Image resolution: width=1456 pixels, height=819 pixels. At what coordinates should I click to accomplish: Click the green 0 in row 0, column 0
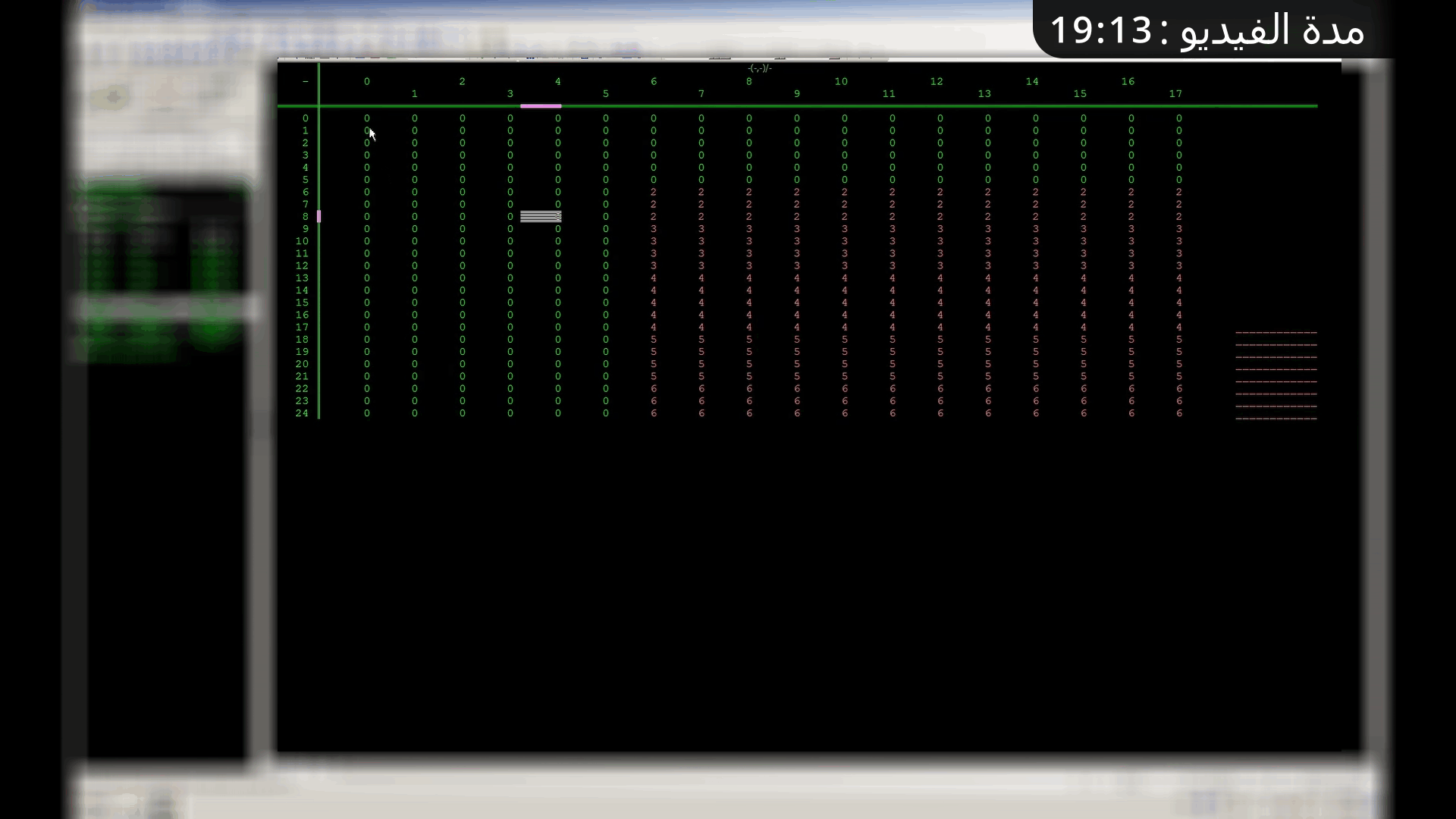(x=367, y=119)
